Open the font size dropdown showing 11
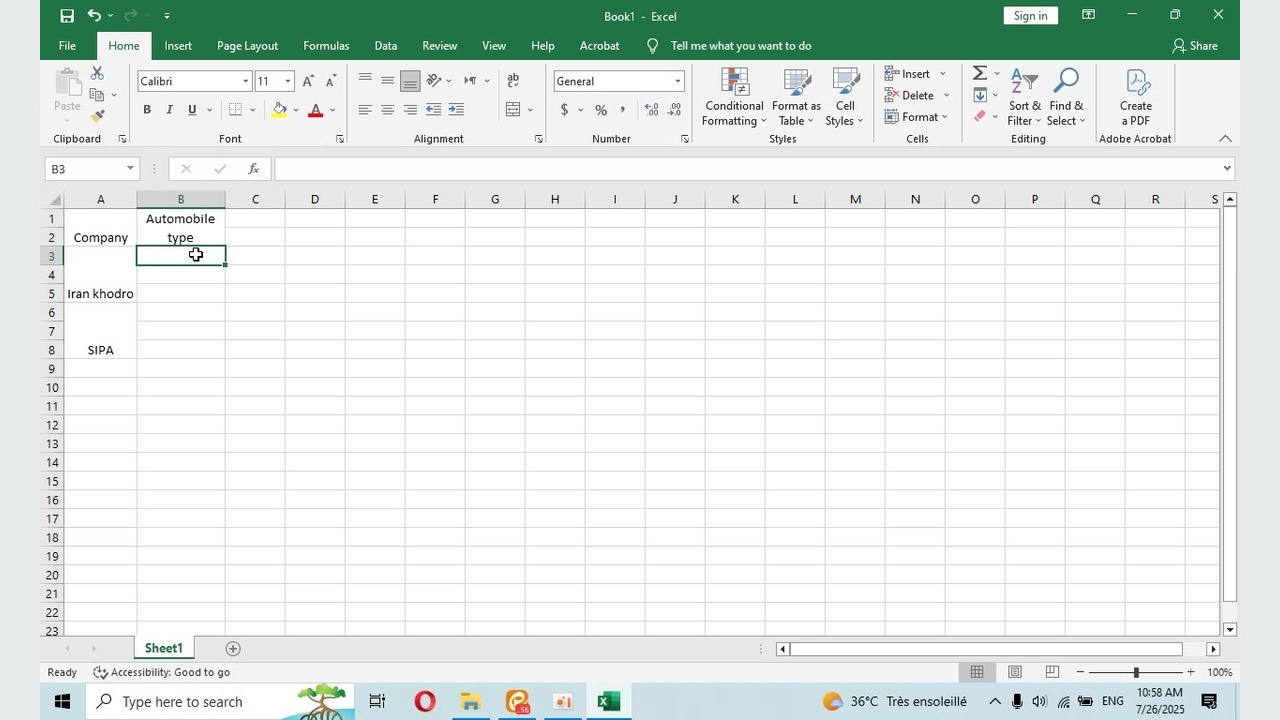This screenshot has width=1280, height=720. 288,81
